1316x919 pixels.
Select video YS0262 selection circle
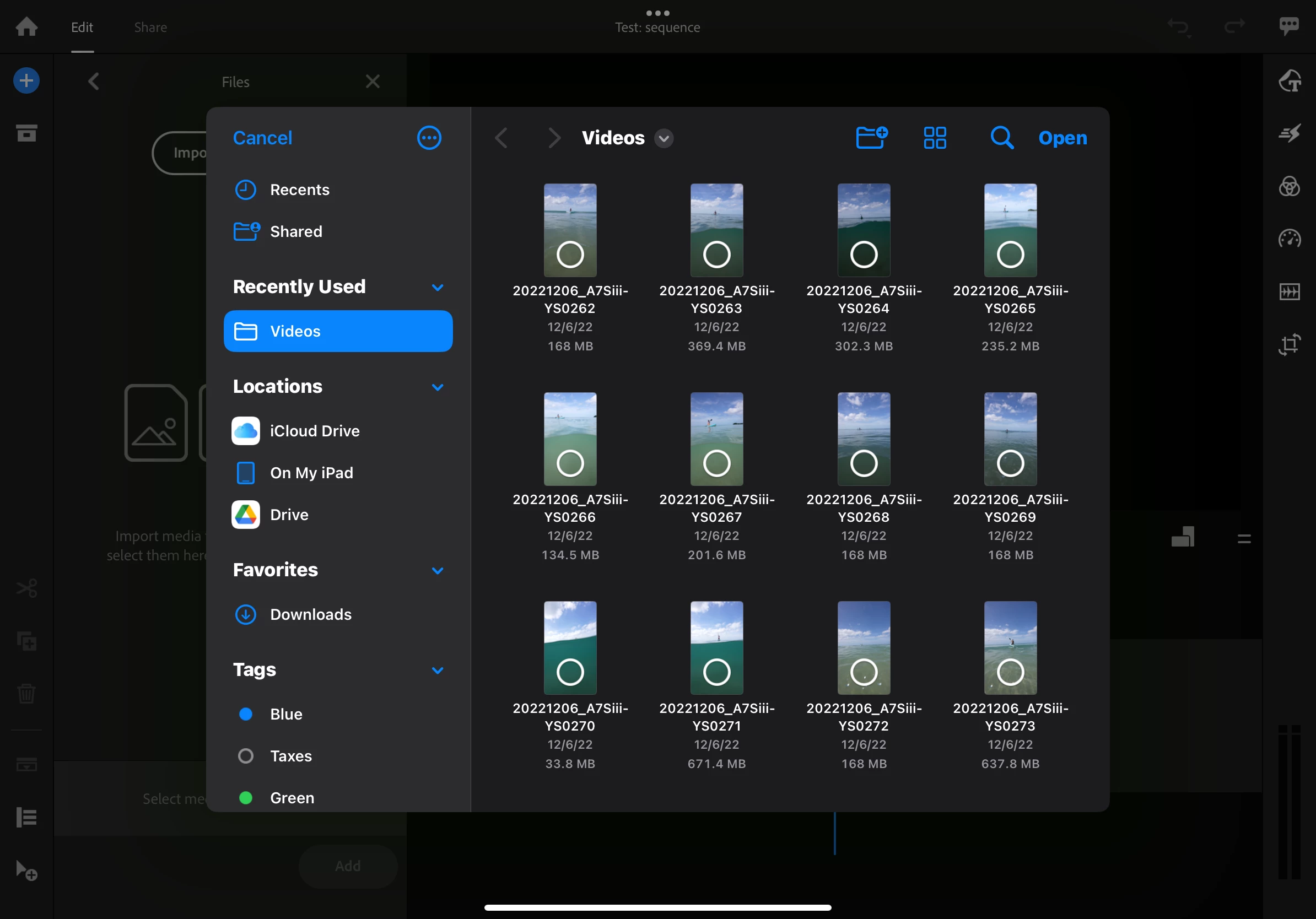tap(570, 255)
